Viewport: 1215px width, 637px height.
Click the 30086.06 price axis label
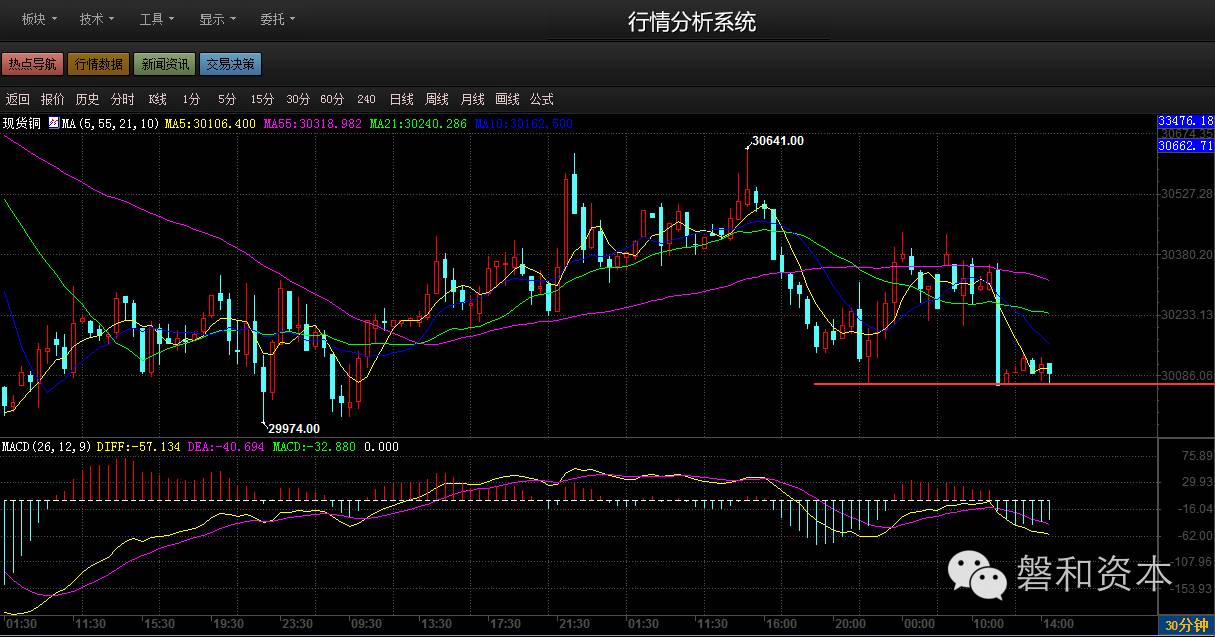pos(1185,376)
